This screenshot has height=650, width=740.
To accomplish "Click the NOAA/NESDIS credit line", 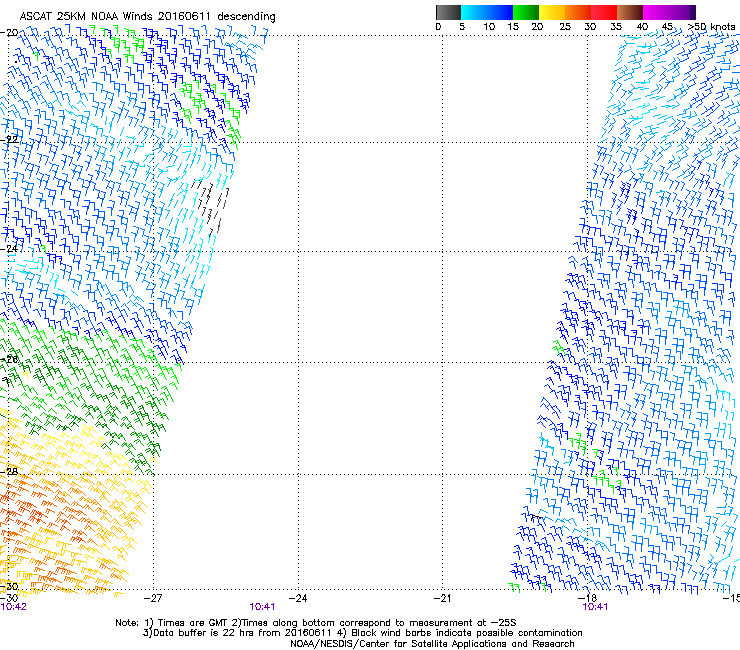I will click(x=432, y=644).
